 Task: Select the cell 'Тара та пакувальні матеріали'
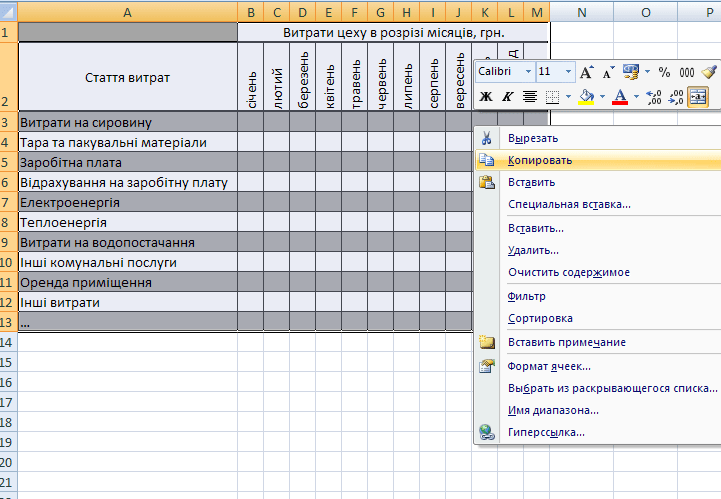click(127, 142)
